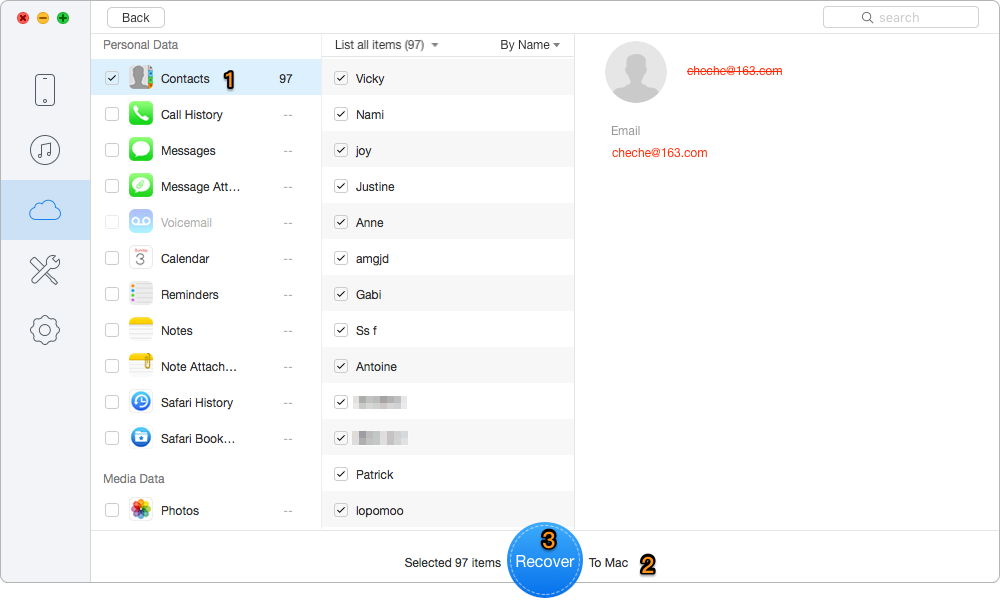Click the struck-through email contact title

734,71
